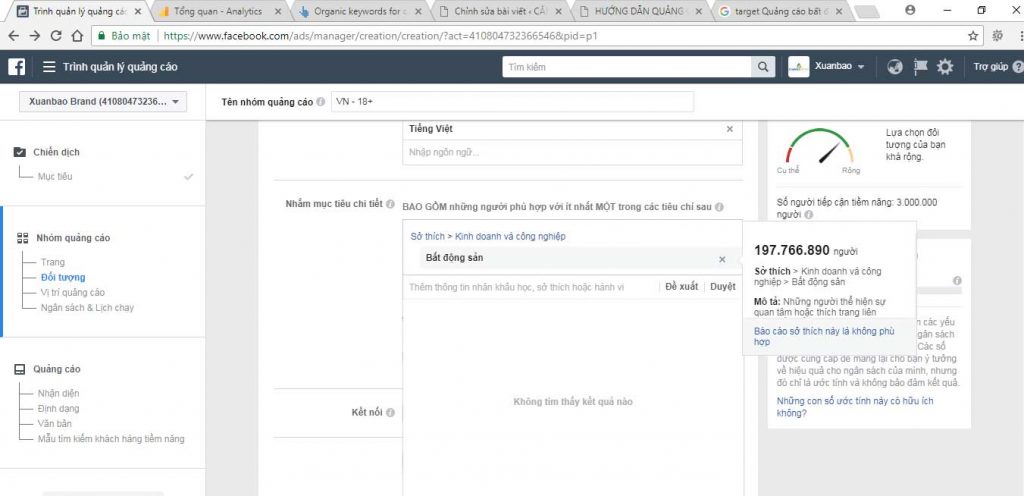Select Mẫu tìm kiếm khách hàng tiềm năng
The image size is (1024, 496).
111,439
